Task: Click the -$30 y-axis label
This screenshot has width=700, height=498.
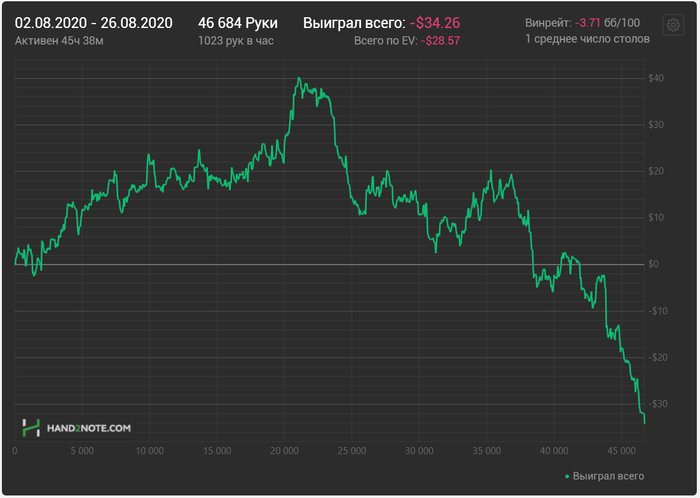Action: (658, 404)
